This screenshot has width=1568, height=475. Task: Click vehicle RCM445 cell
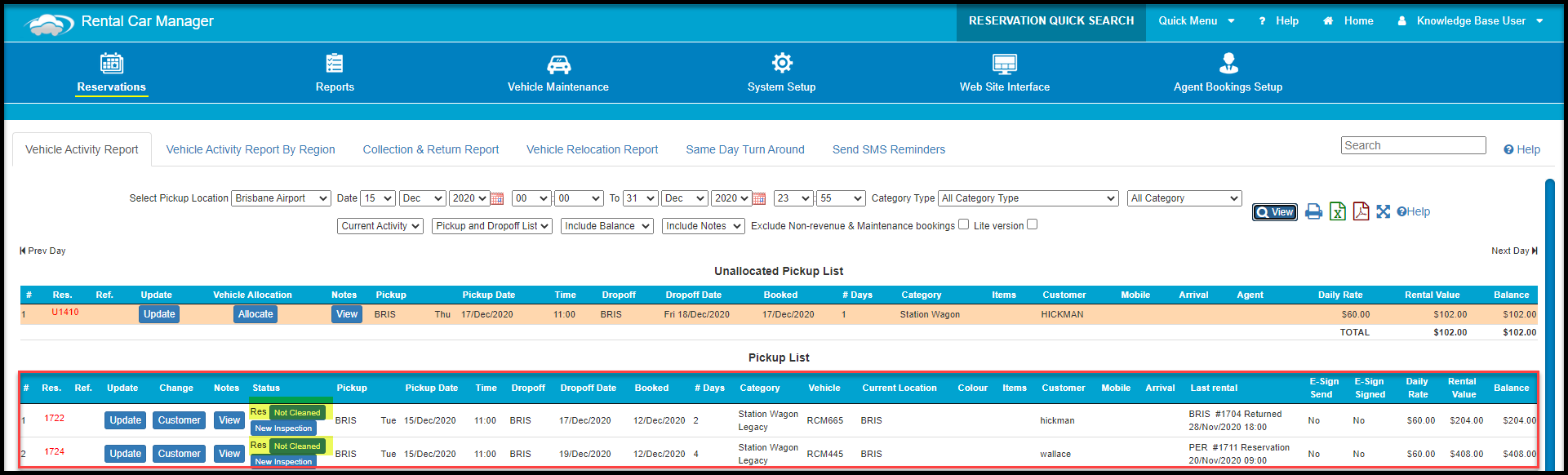pos(825,454)
